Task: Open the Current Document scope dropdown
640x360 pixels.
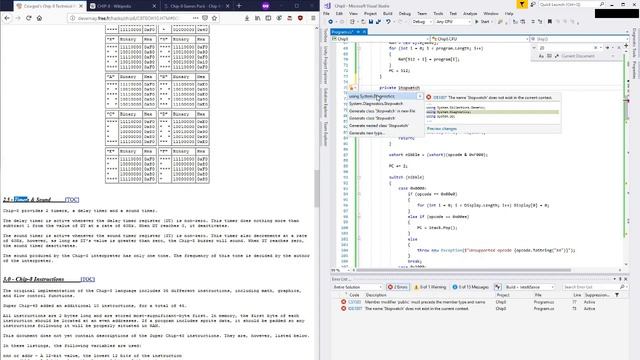Action: (x=587, y=56)
